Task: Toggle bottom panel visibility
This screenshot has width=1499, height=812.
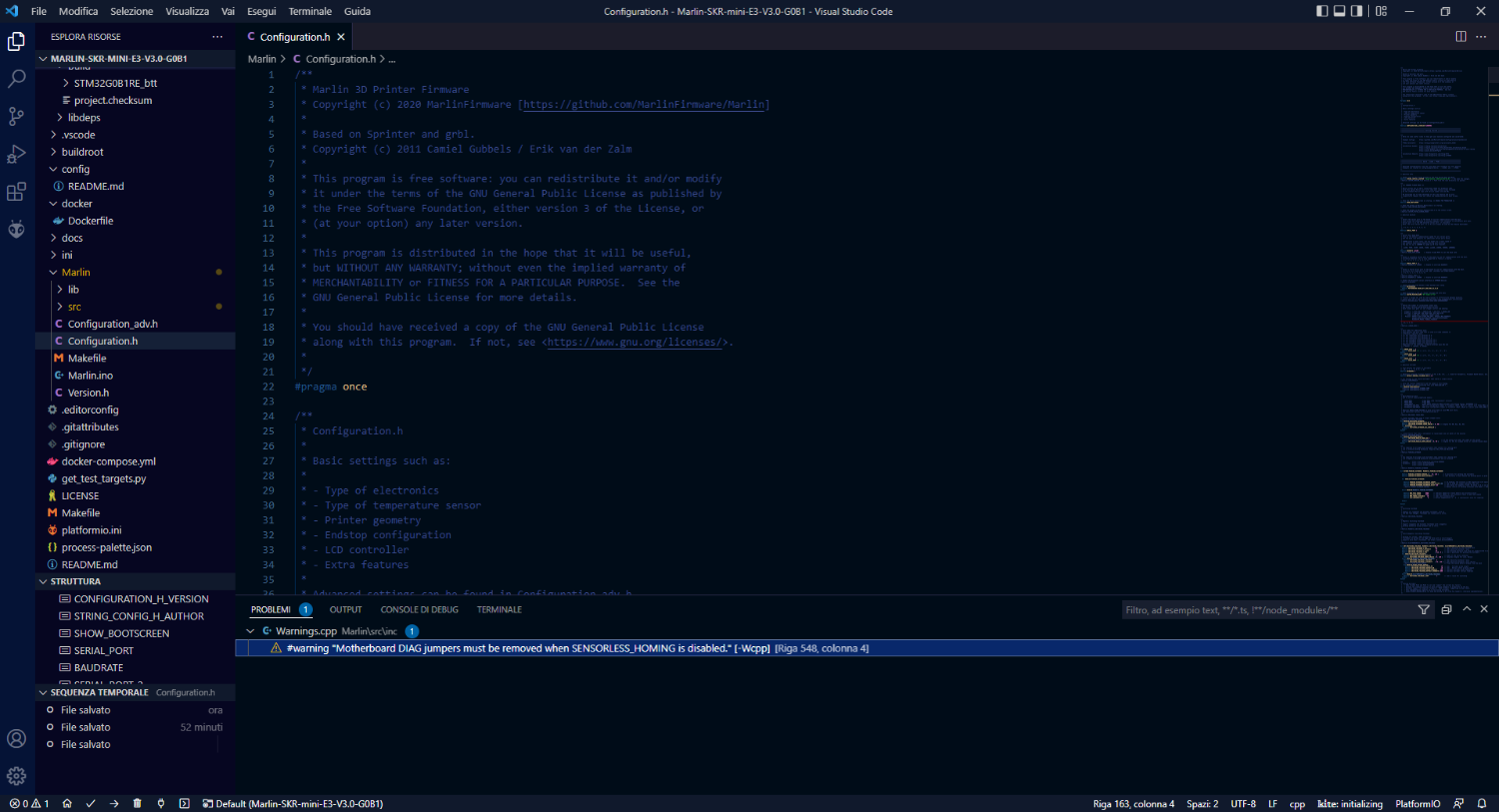Action: [x=1339, y=11]
